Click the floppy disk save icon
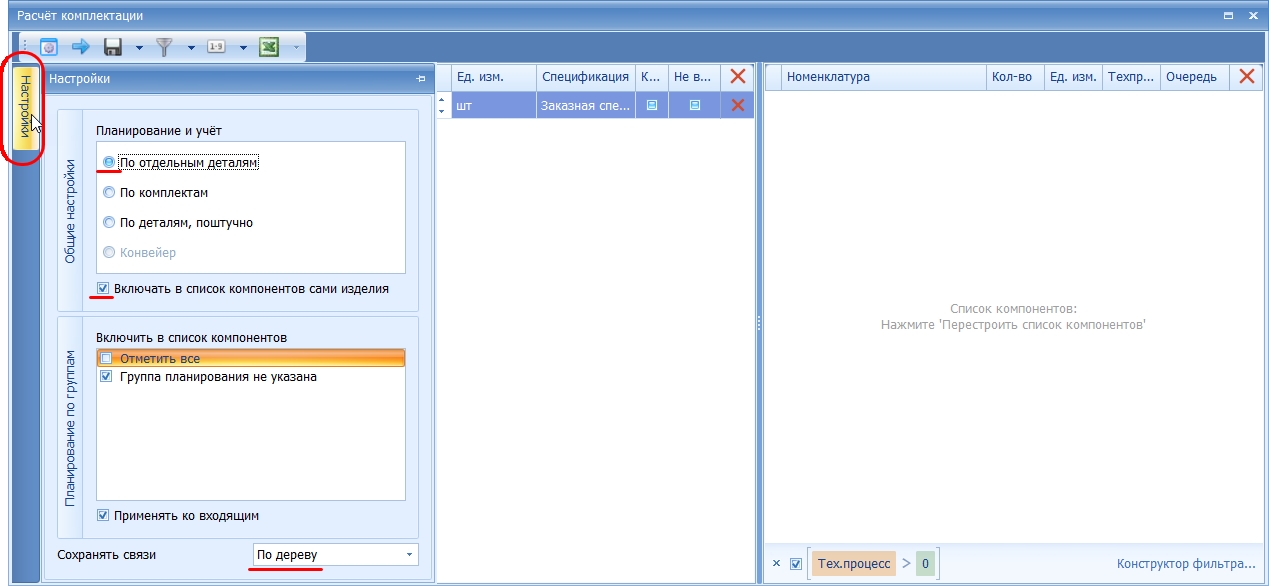 113,47
